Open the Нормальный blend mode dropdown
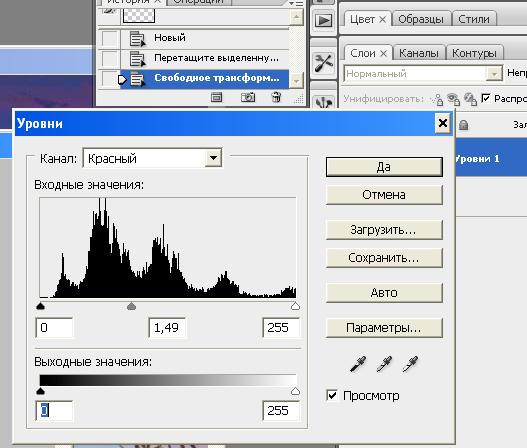 [494, 73]
